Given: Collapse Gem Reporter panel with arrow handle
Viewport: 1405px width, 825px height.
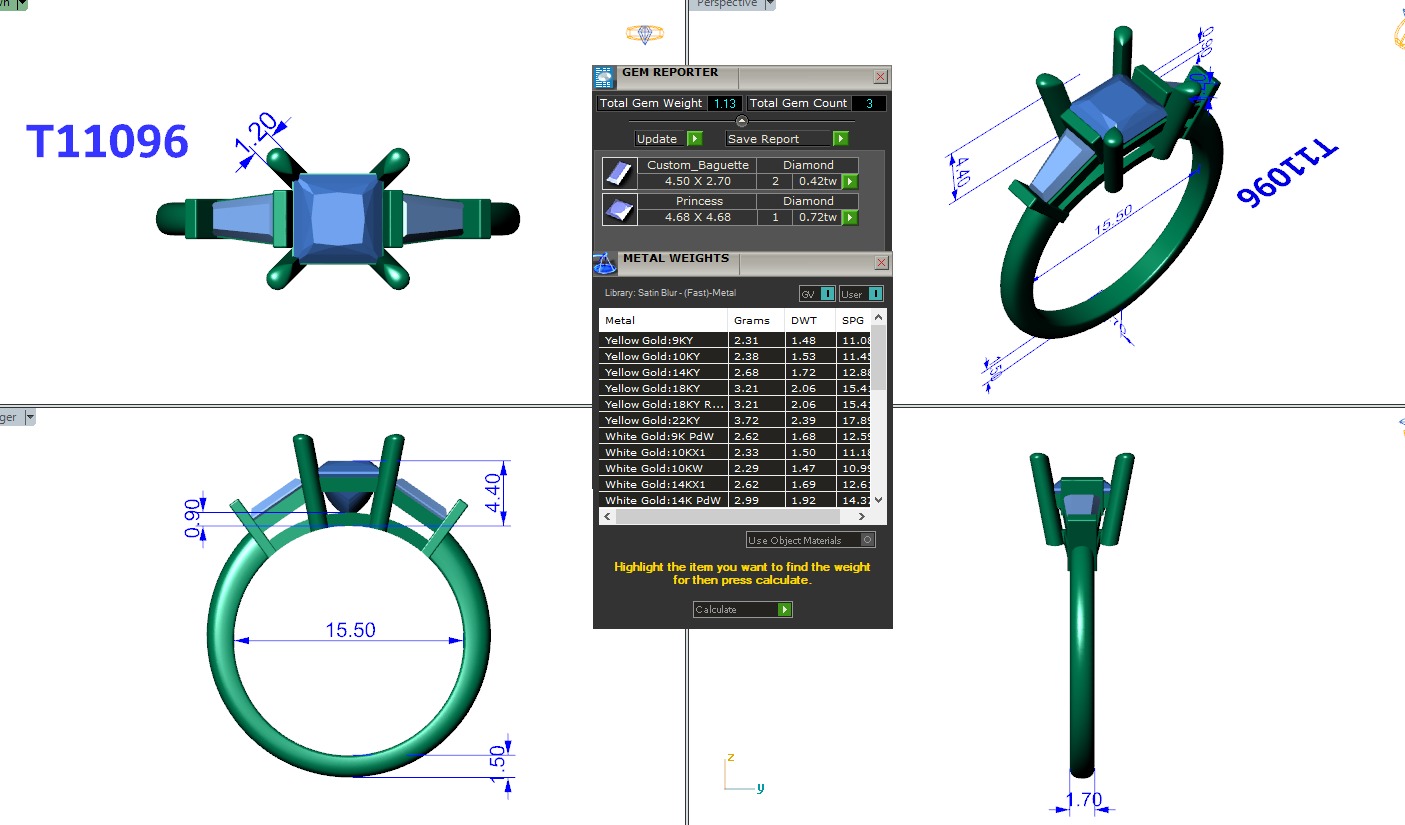Looking at the screenshot, I should click(741, 121).
